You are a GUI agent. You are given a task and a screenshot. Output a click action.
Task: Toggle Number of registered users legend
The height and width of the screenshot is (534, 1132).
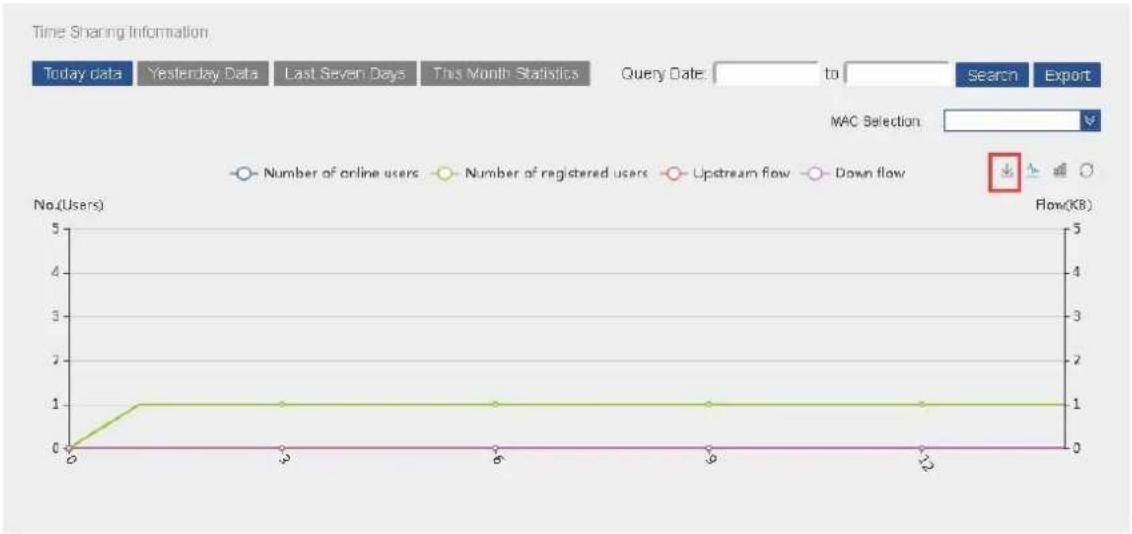click(539, 173)
